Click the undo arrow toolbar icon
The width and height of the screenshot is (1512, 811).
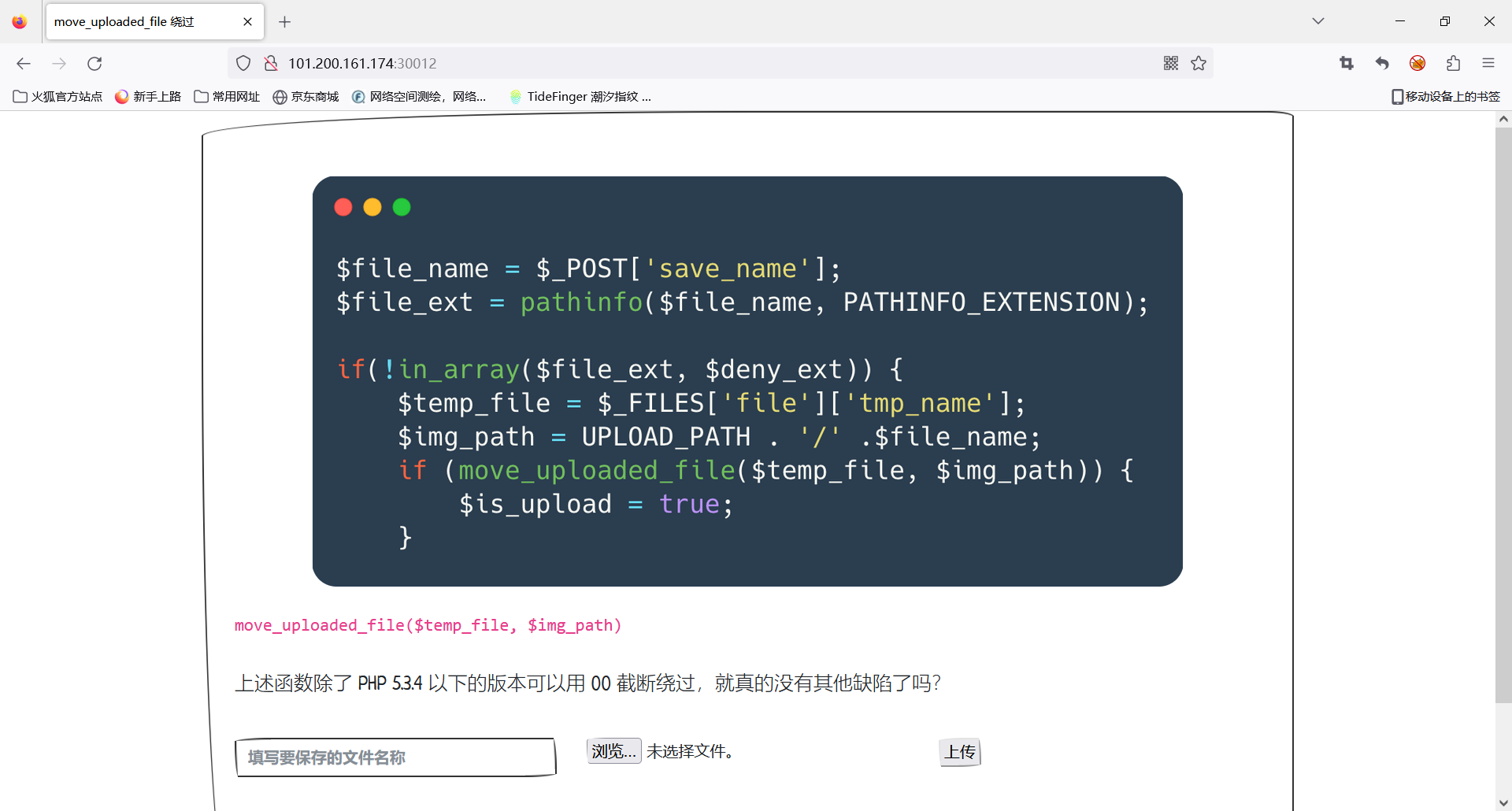coord(1382,63)
